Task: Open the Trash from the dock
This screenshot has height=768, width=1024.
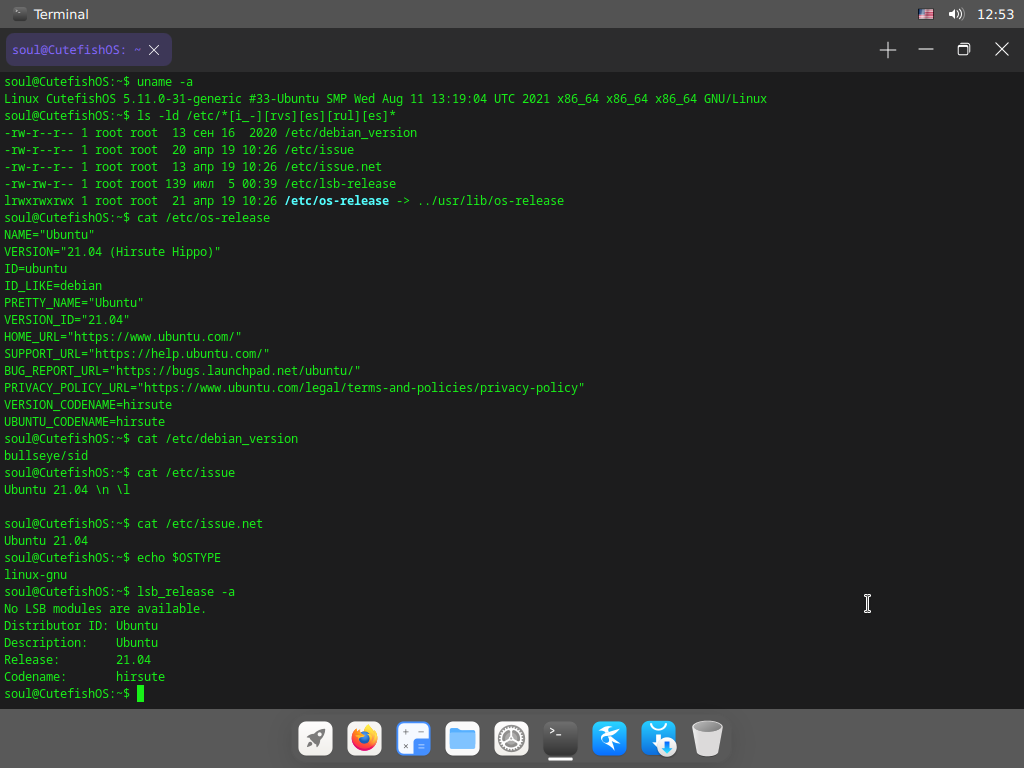Action: 707,738
